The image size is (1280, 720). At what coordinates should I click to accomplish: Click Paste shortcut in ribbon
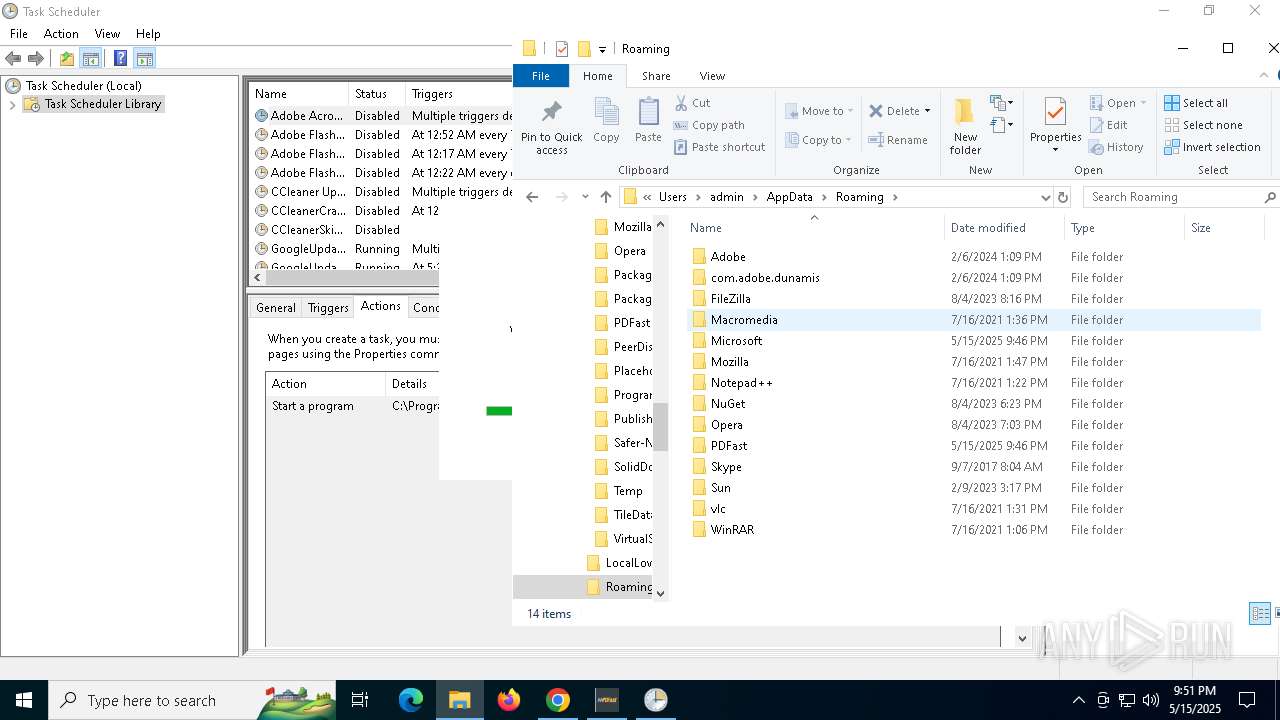pyautogui.click(x=719, y=147)
